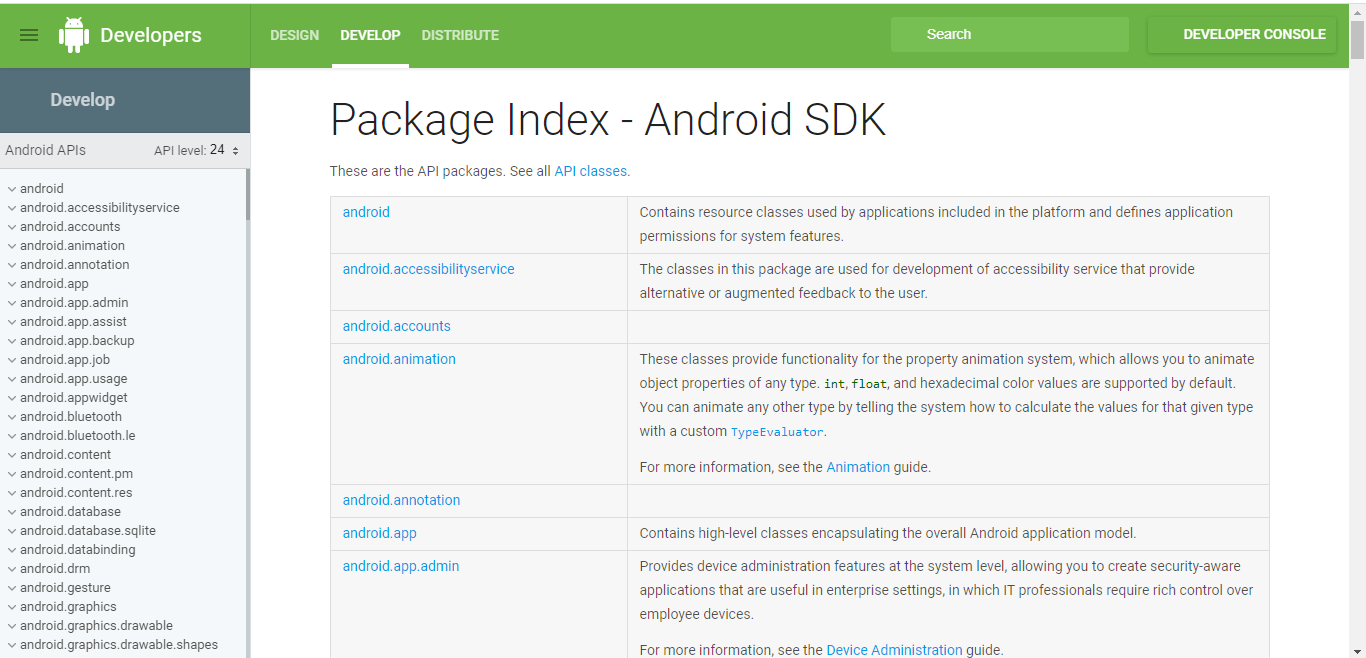Open the android.accessibilityservice package page
This screenshot has height=658, width=1366.
[428, 269]
